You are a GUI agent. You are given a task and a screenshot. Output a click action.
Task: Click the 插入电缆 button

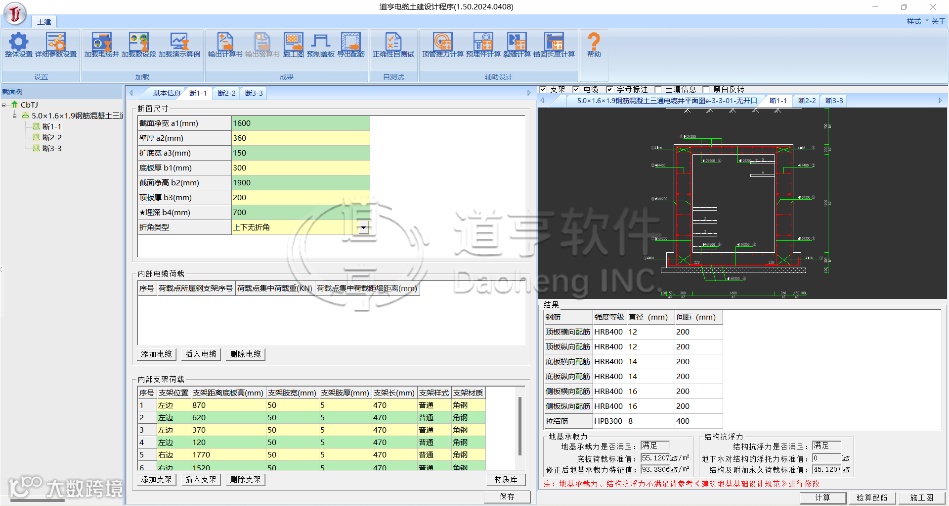tap(202, 354)
